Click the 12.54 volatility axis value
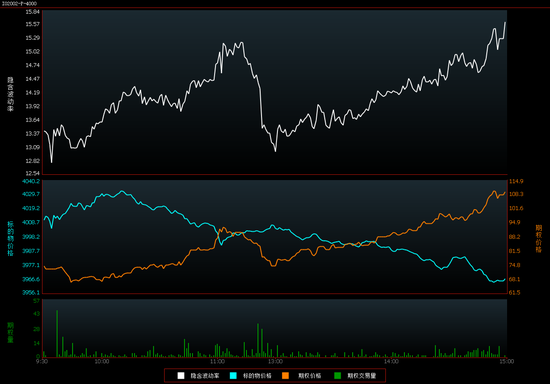This screenshot has height=384, width=550. (x=33, y=173)
